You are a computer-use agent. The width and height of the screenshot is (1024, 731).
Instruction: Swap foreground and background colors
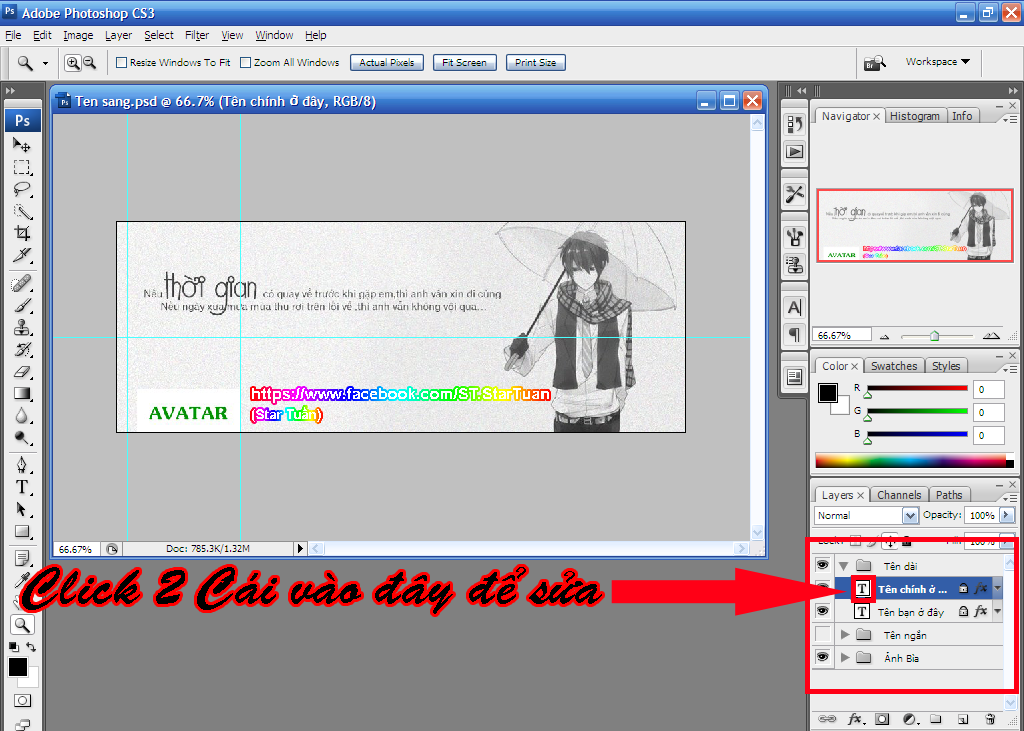click(x=31, y=647)
